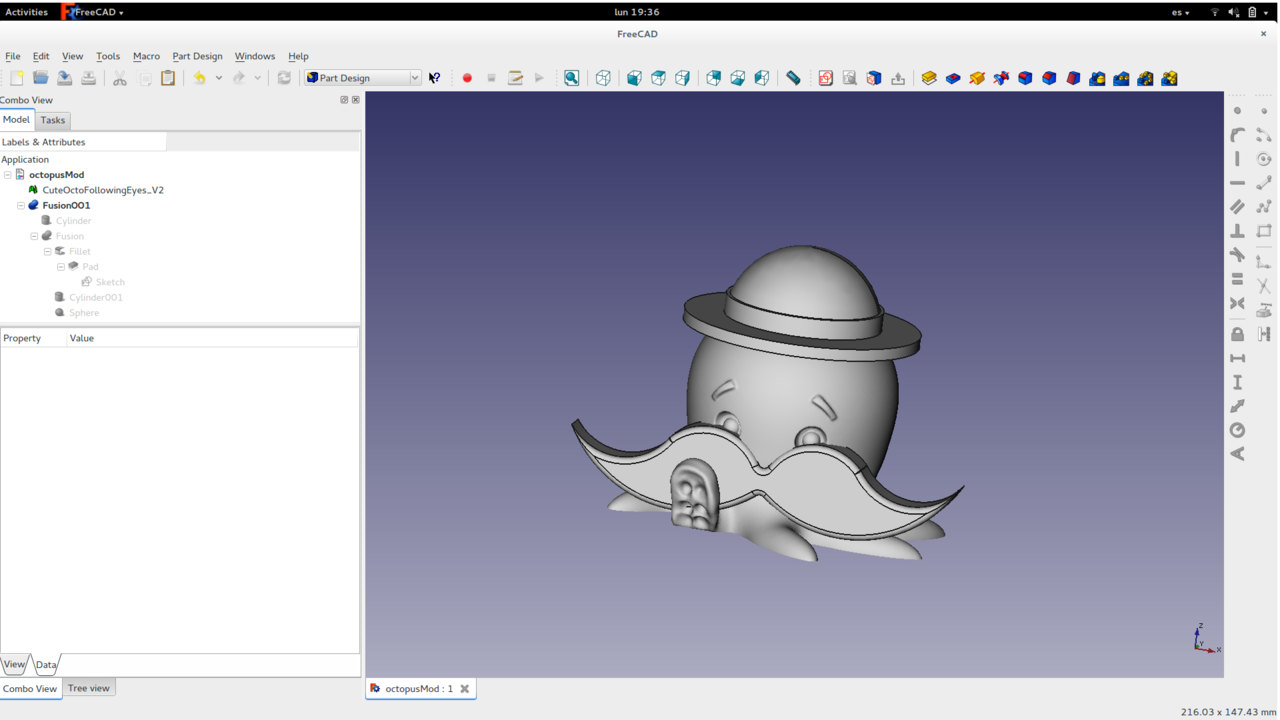The height and width of the screenshot is (720, 1280).
Task: Open the Activities overview
Action: point(26,12)
